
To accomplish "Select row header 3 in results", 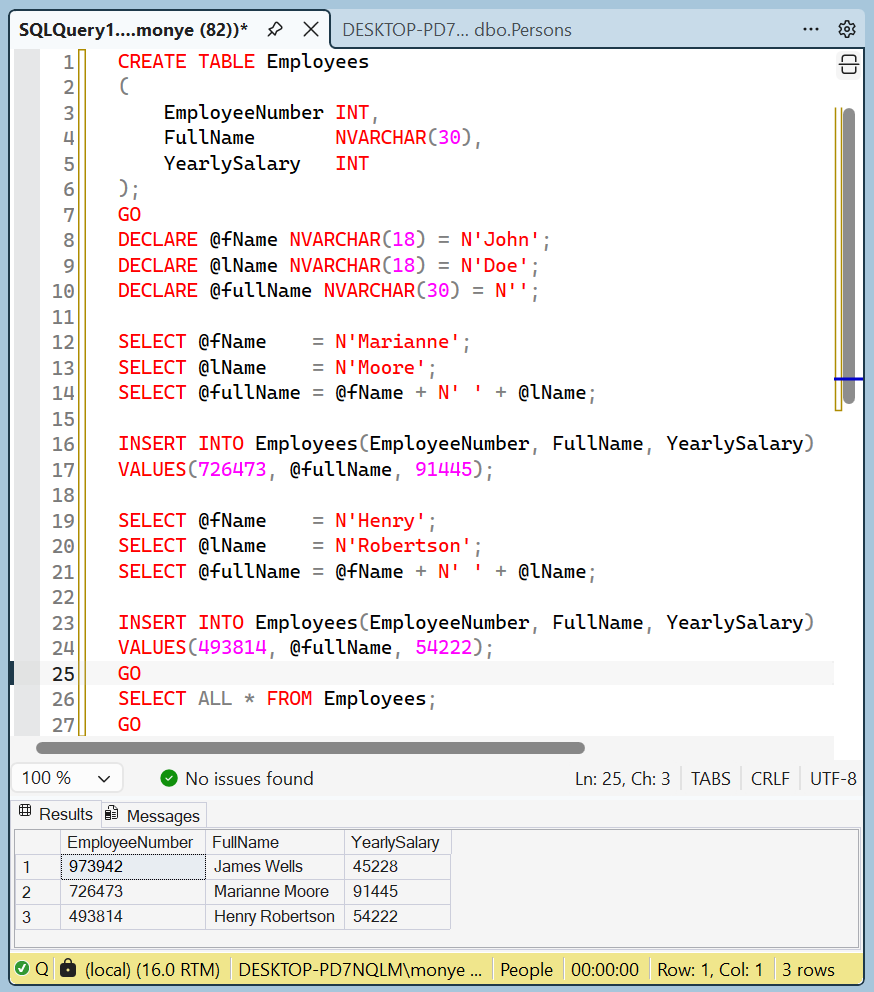I will click(x=37, y=916).
